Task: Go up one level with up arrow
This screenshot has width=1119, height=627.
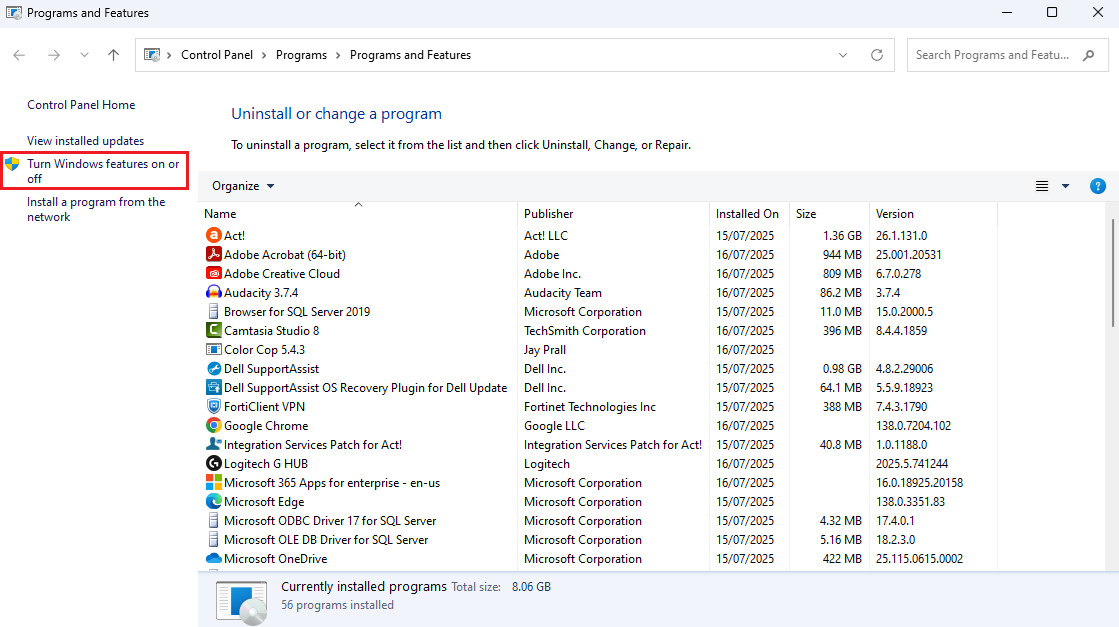Action: [113, 55]
